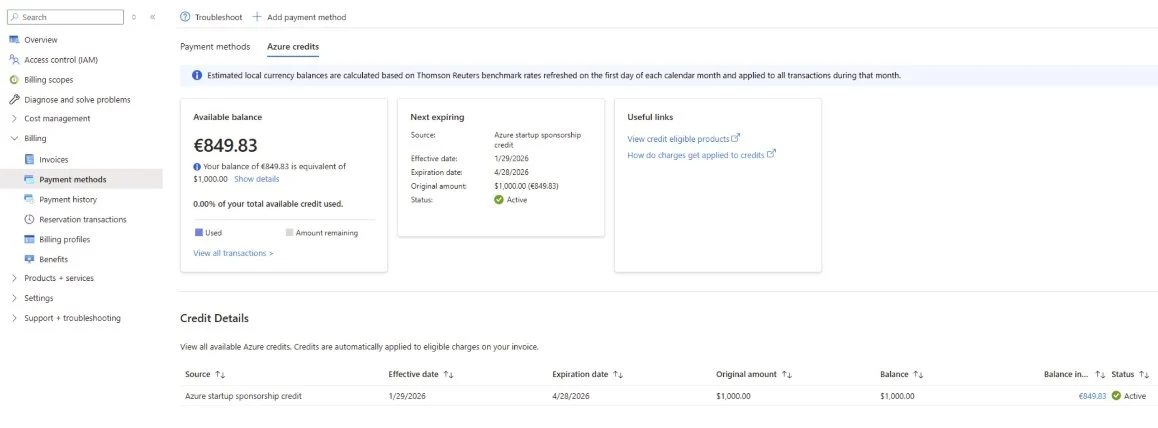Select the Azure credits tab
This screenshot has height=428, width=1158.
click(x=293, y=46)
